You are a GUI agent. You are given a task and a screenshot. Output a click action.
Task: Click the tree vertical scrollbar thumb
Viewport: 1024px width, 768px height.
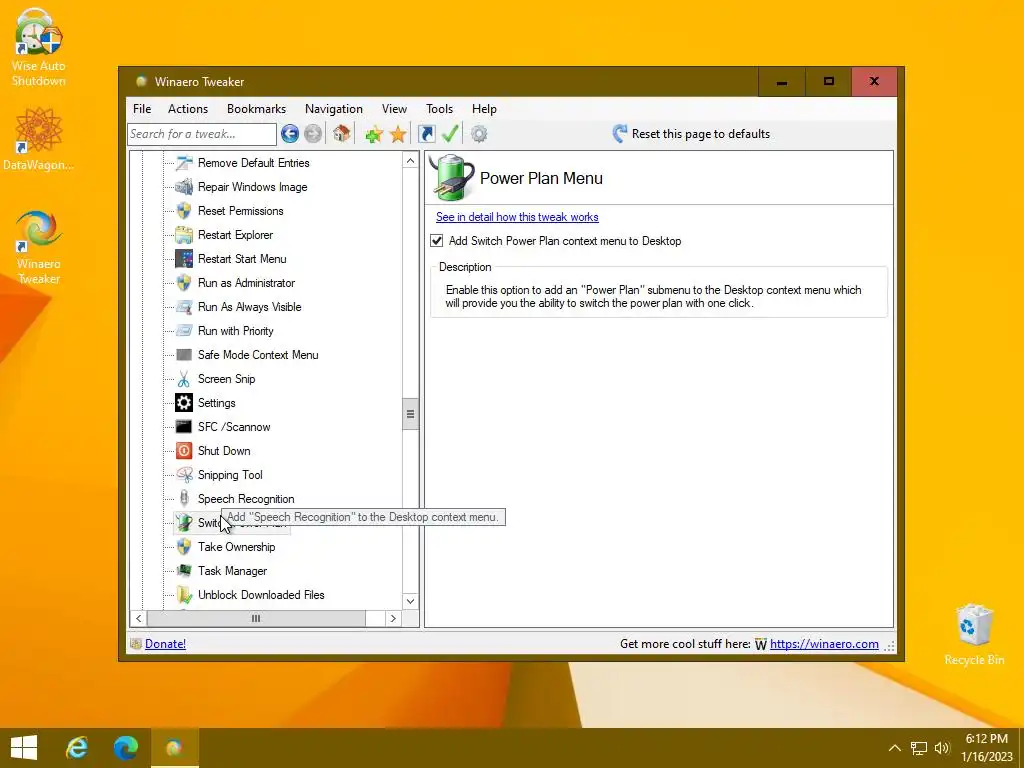(410, 414)
